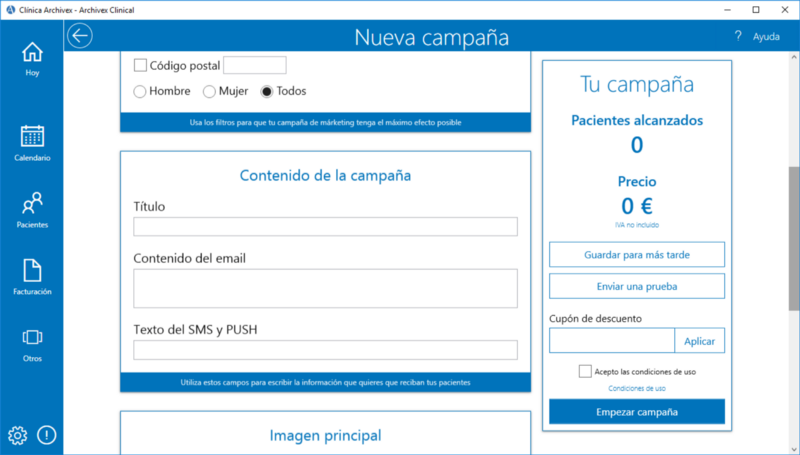Click the Nueva campaña page title
This screenshot has width=800, height=455.
[432, 37]
